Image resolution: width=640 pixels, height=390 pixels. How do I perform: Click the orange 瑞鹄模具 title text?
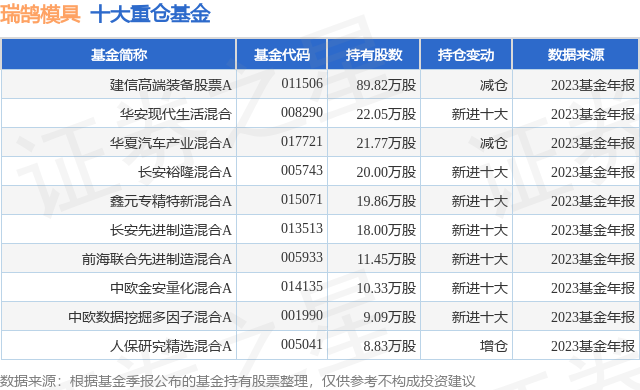click(40, 14)
